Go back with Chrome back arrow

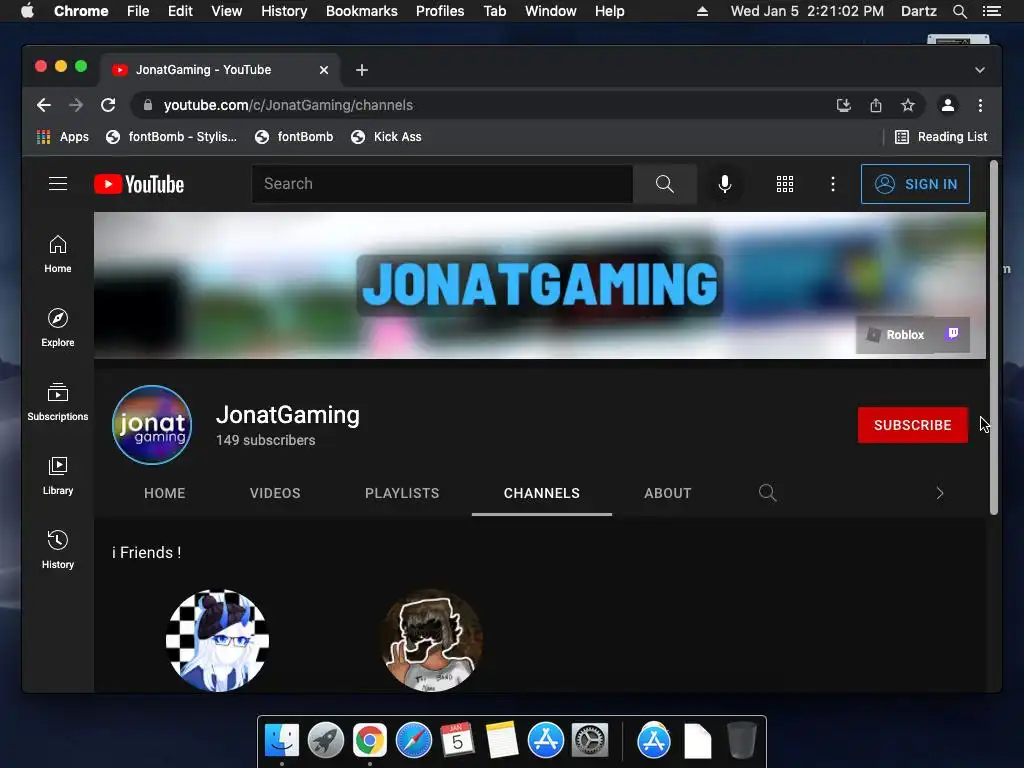tap(44, 105)
